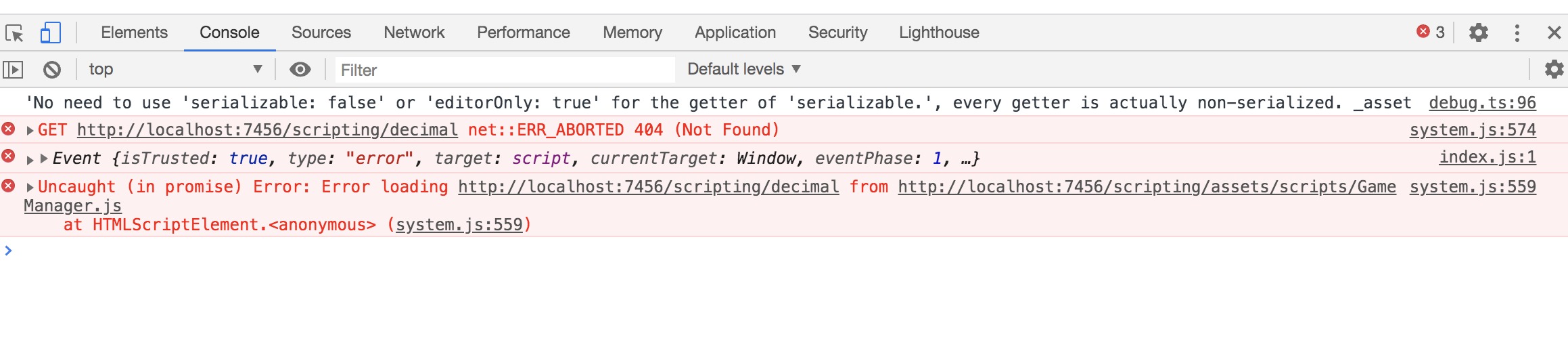Activate the inspect element picker icon
This screenshot has width=1568, height=359.
tap(14, 33)
